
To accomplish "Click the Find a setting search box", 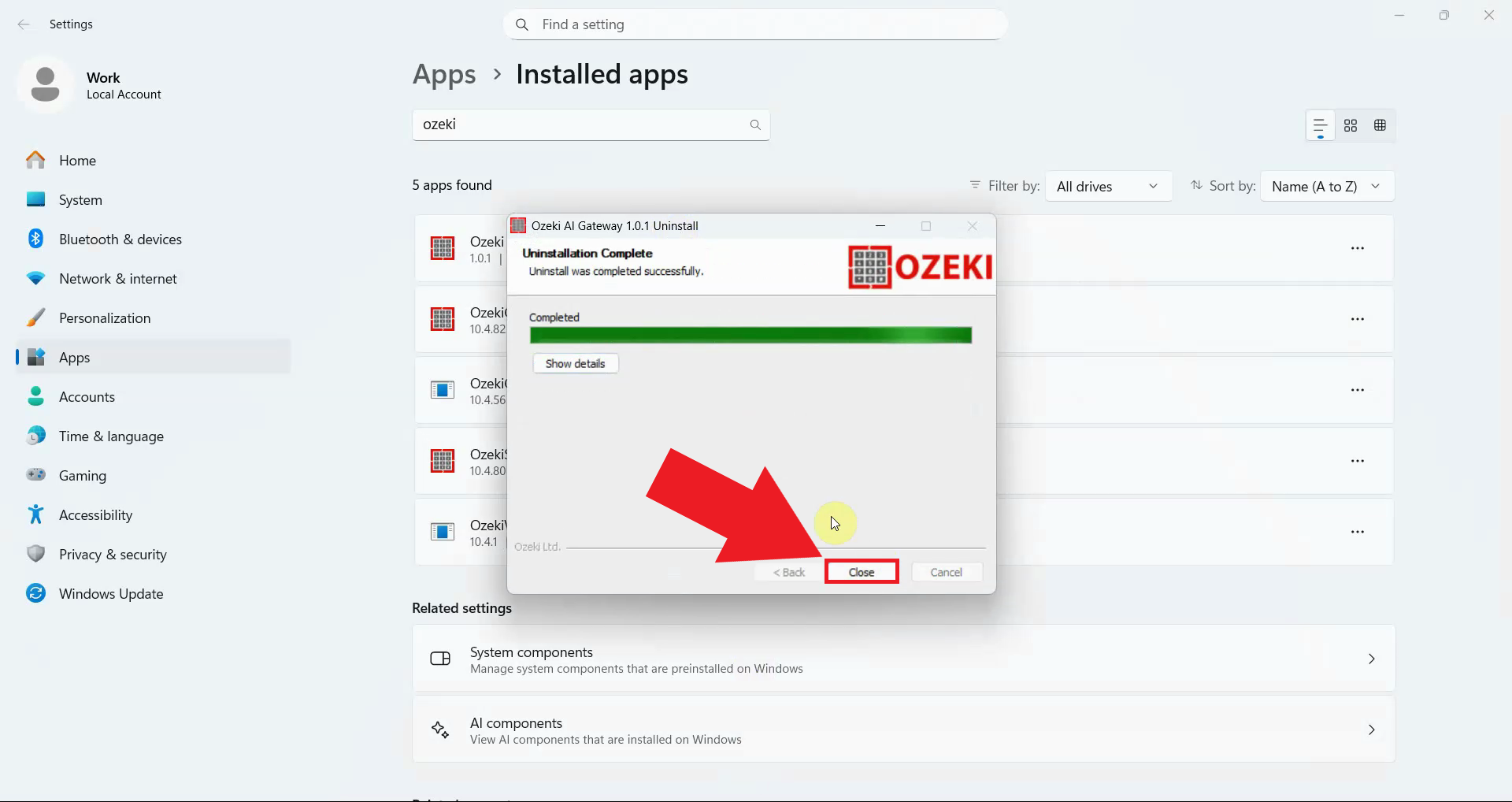I will click(x=754, y=24).
